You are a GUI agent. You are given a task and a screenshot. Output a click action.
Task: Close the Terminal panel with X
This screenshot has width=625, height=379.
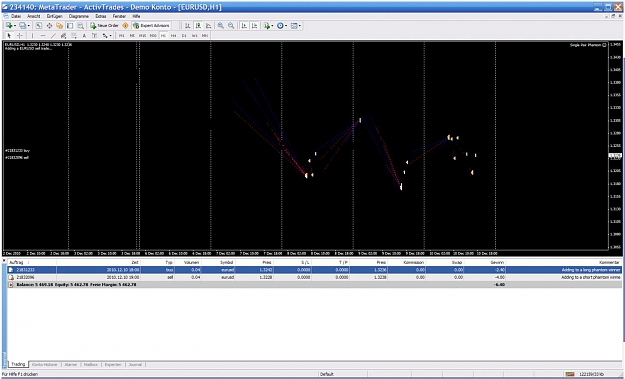coord(4,261)
